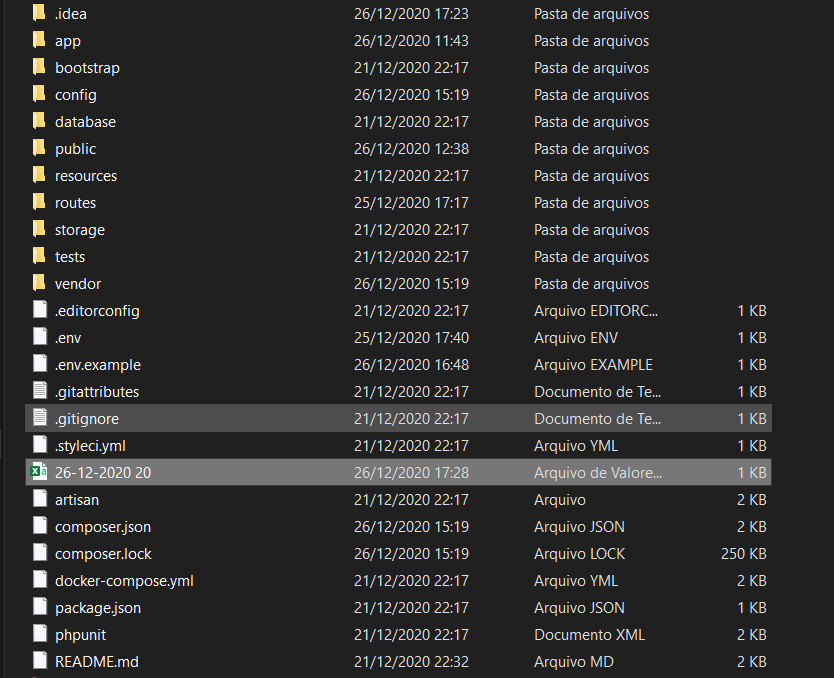Click the type Arquivo de Valore... entry
This screenshot has height=678, width=834.
(598, 473)
